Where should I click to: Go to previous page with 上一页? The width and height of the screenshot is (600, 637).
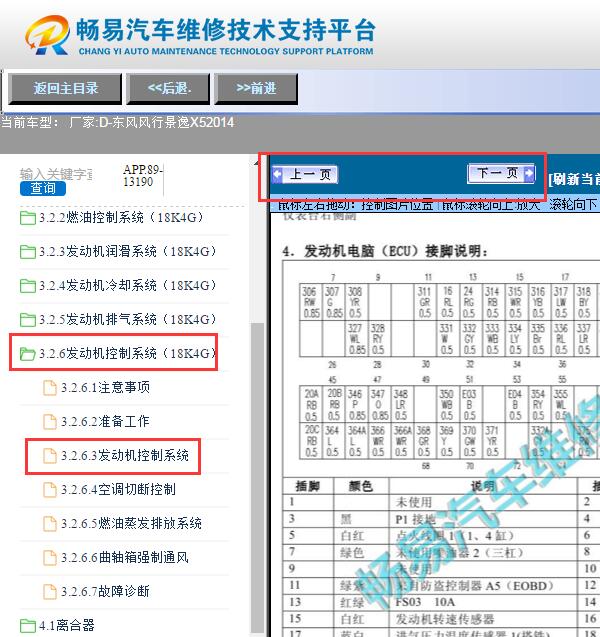pos(305,175)
